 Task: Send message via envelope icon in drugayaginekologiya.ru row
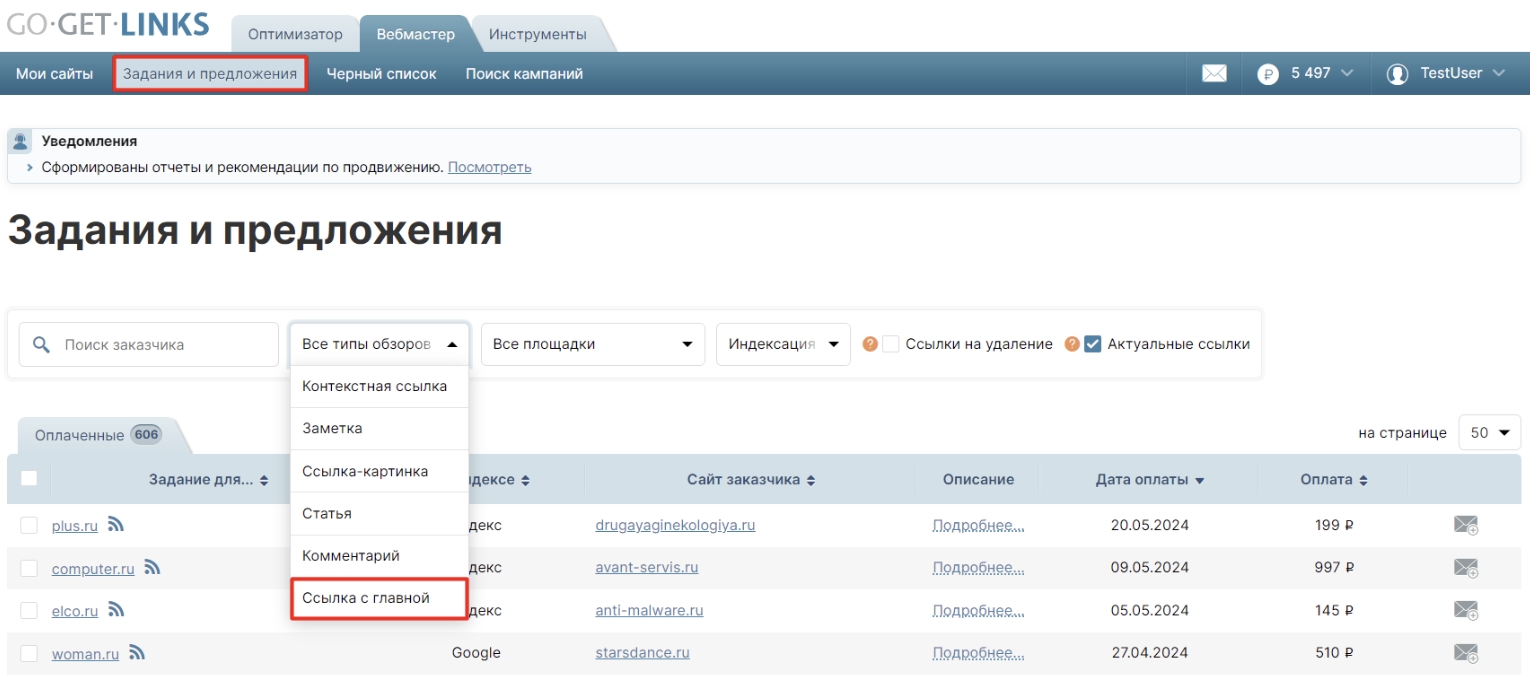[x=1465, y=525]
